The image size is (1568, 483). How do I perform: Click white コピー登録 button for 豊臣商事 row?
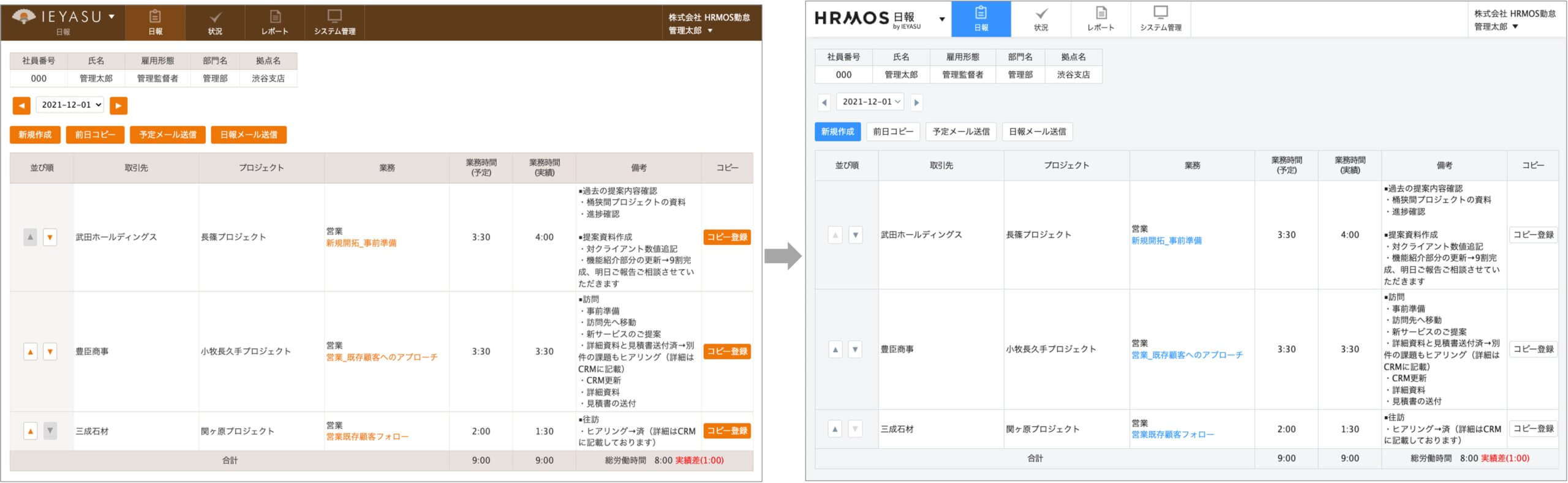coord(1532,349)
